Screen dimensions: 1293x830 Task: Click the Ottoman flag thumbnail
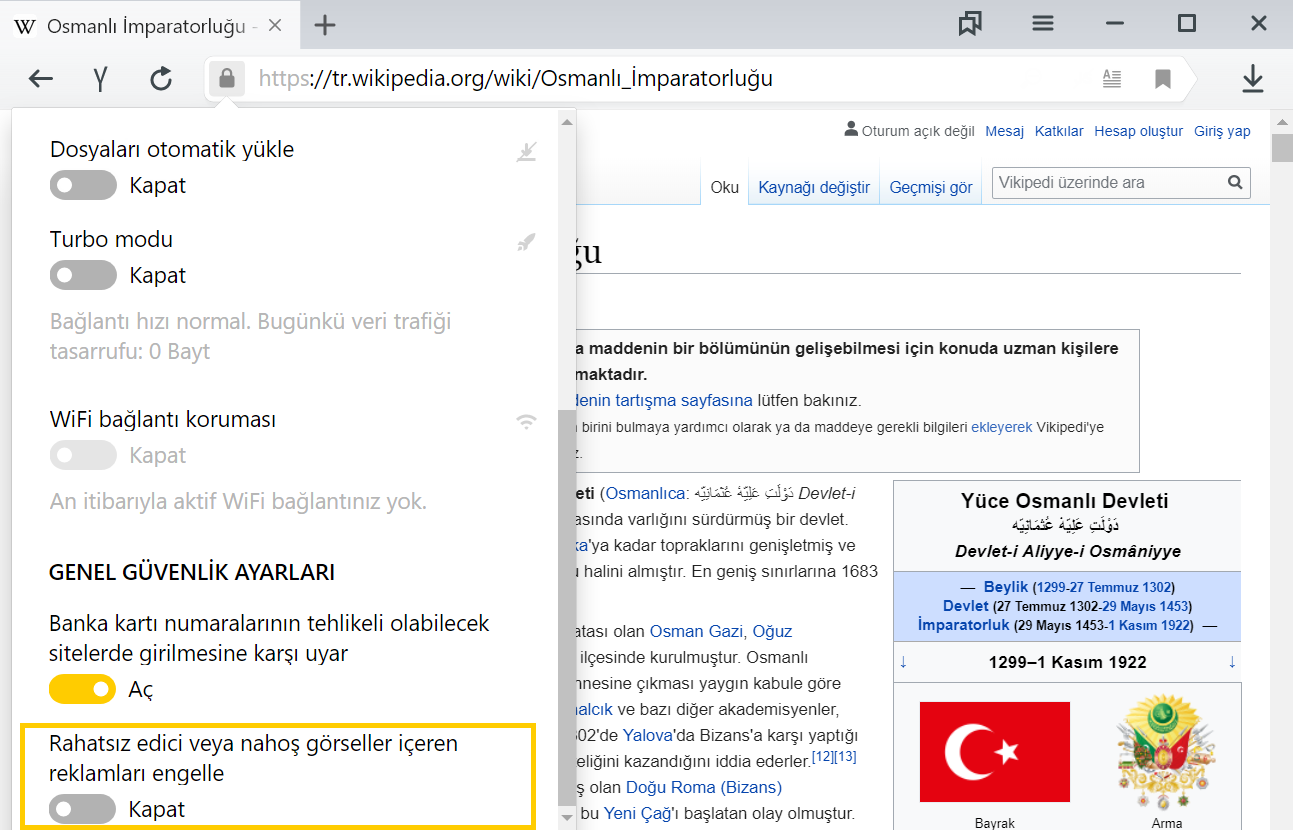coord(994,752)
